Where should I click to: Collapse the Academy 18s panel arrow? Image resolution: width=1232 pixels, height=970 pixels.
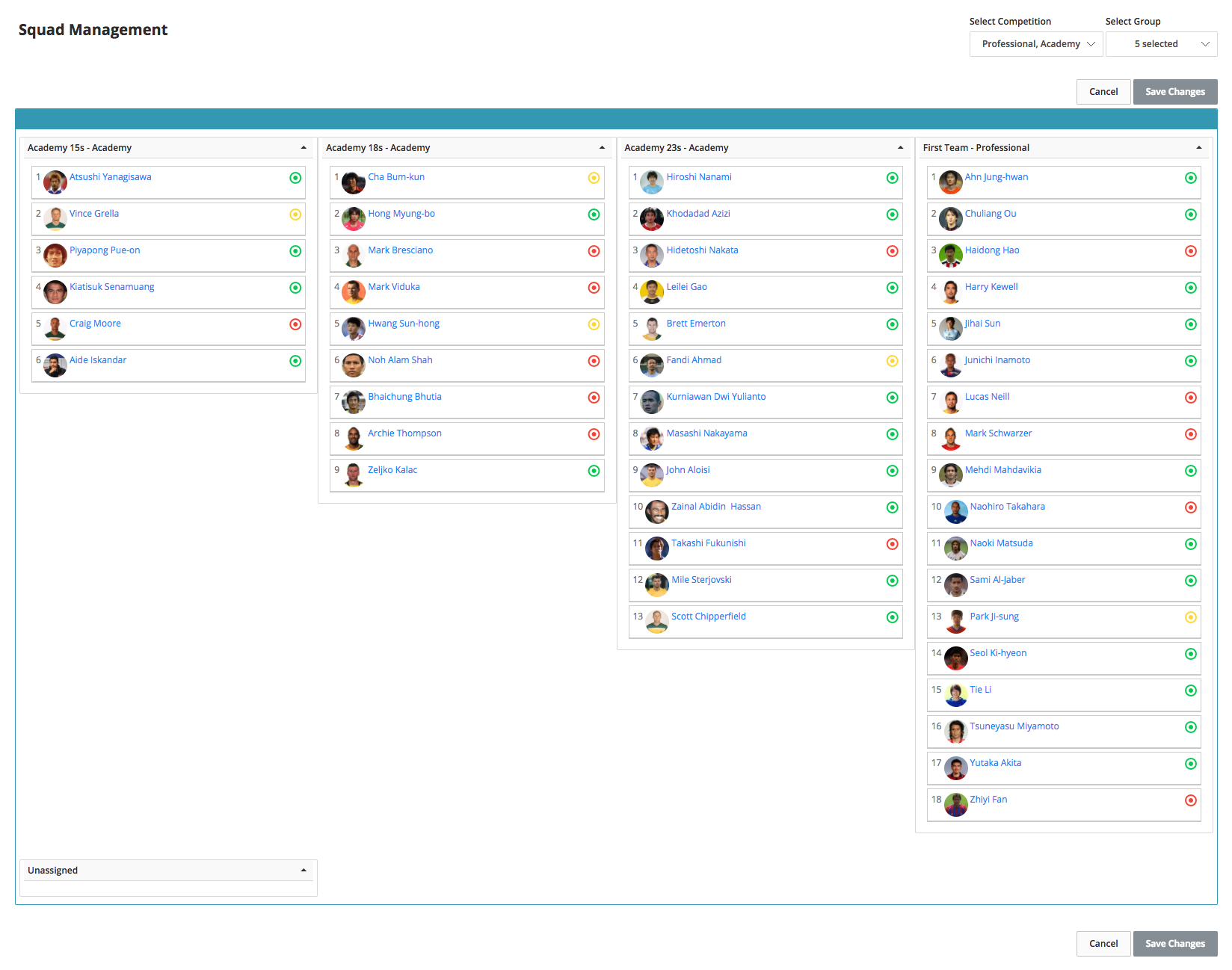[x=602, y=148]
